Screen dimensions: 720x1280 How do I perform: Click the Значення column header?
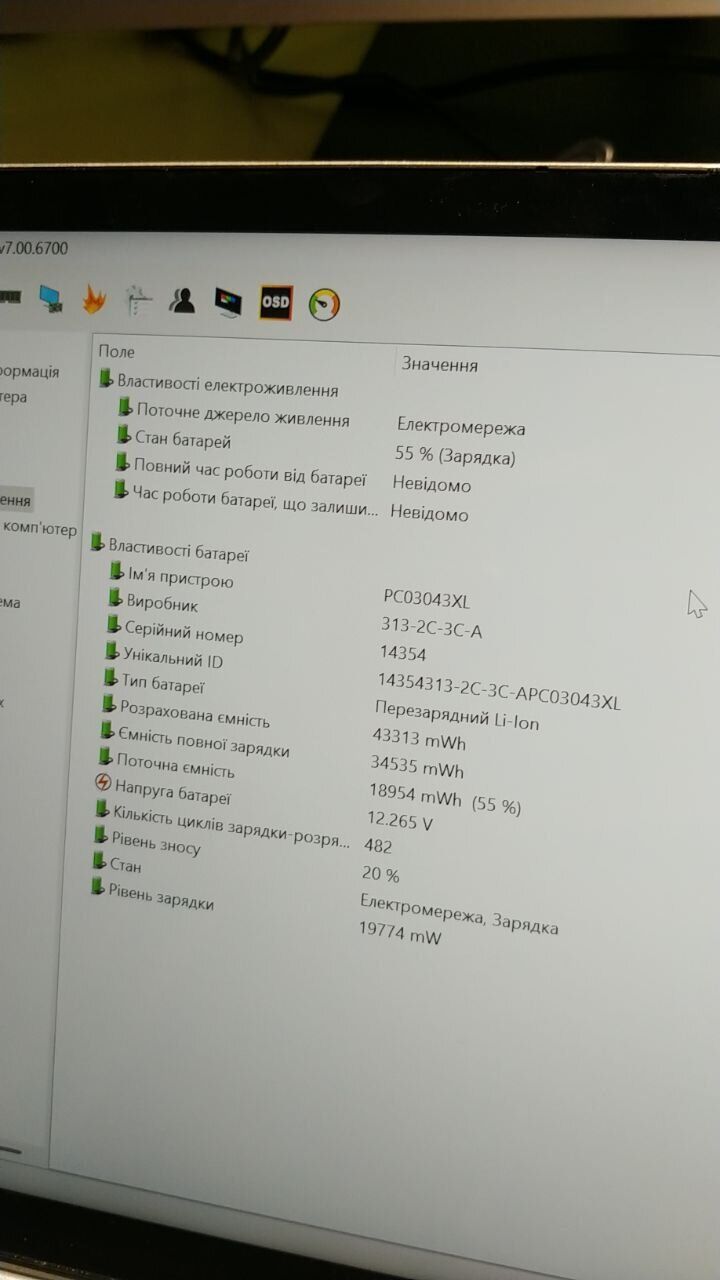pyautogui.click(x=440, y=365)
